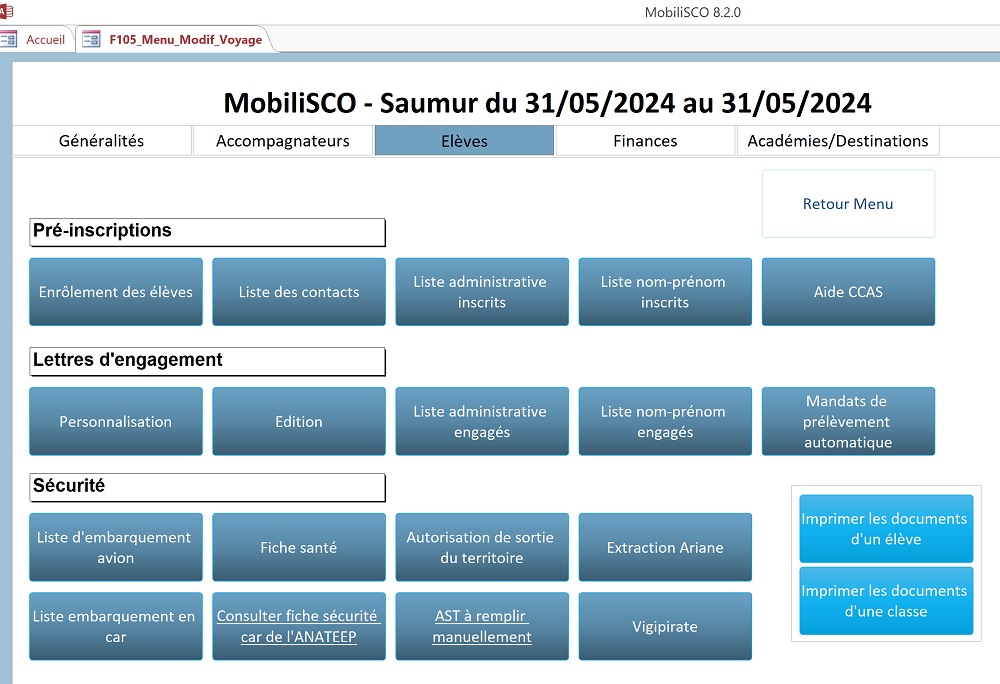Open the Personnalisation button
This screenshot has height=684, width=1000.
tap(116, 421)
